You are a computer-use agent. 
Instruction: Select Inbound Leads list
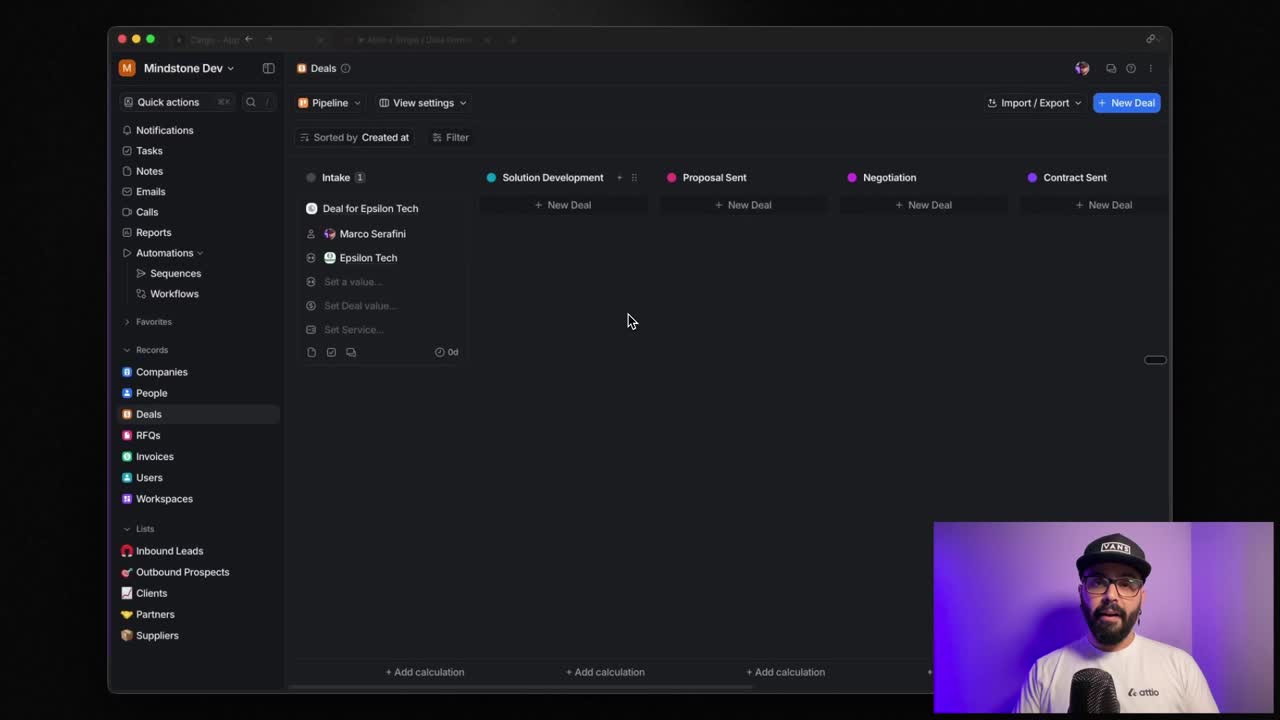coord(169,551)
